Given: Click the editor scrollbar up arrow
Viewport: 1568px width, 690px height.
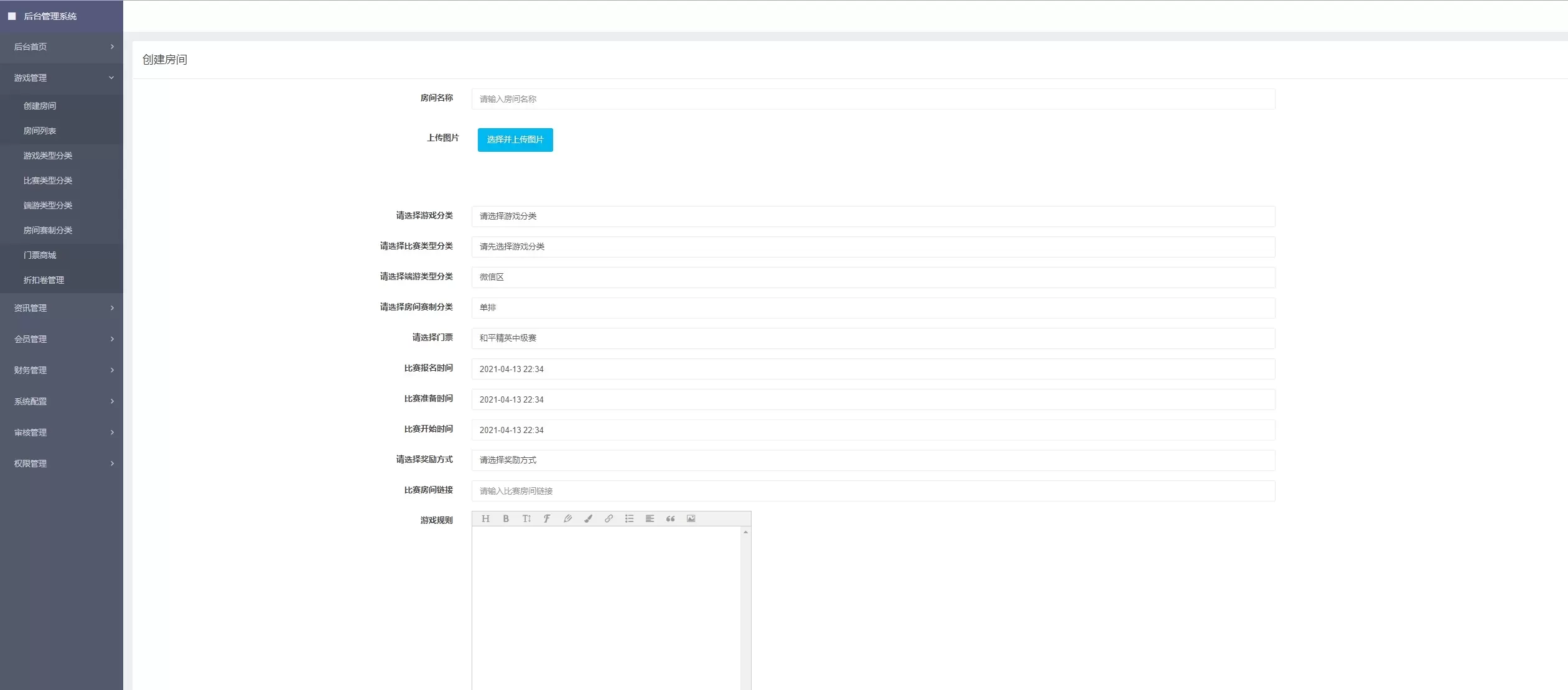Looking at the screenshot, I should pyautogui.click(x=745, y=533).
